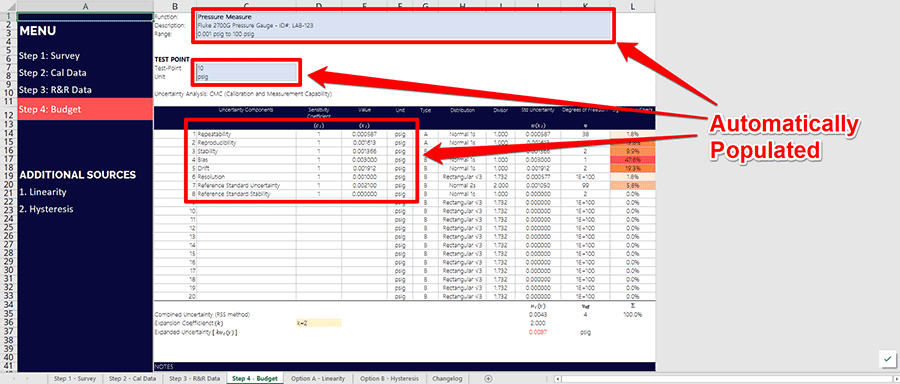Open 2. Hysteresis additional source
The image size is (900, 384).
pyautogui.click(x=46, y=209)
